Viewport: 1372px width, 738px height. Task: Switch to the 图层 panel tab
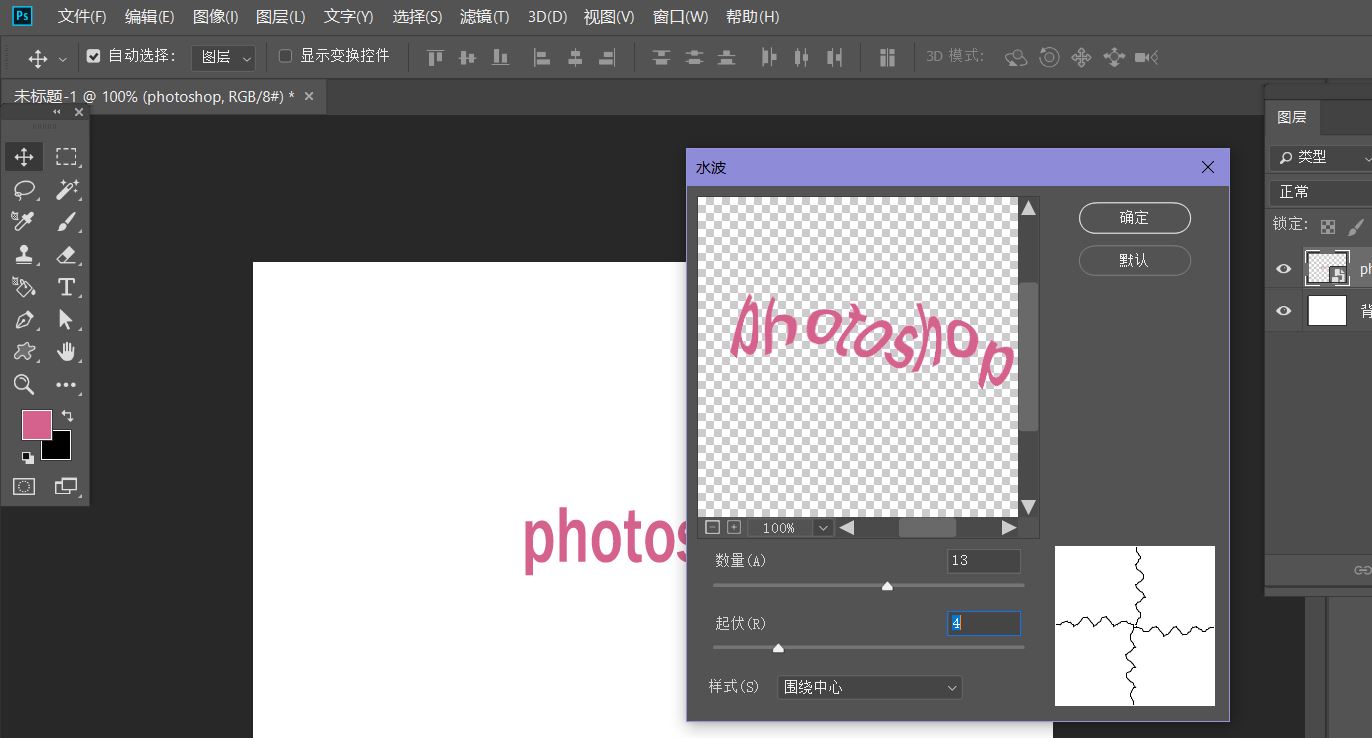click(1292, 117)
